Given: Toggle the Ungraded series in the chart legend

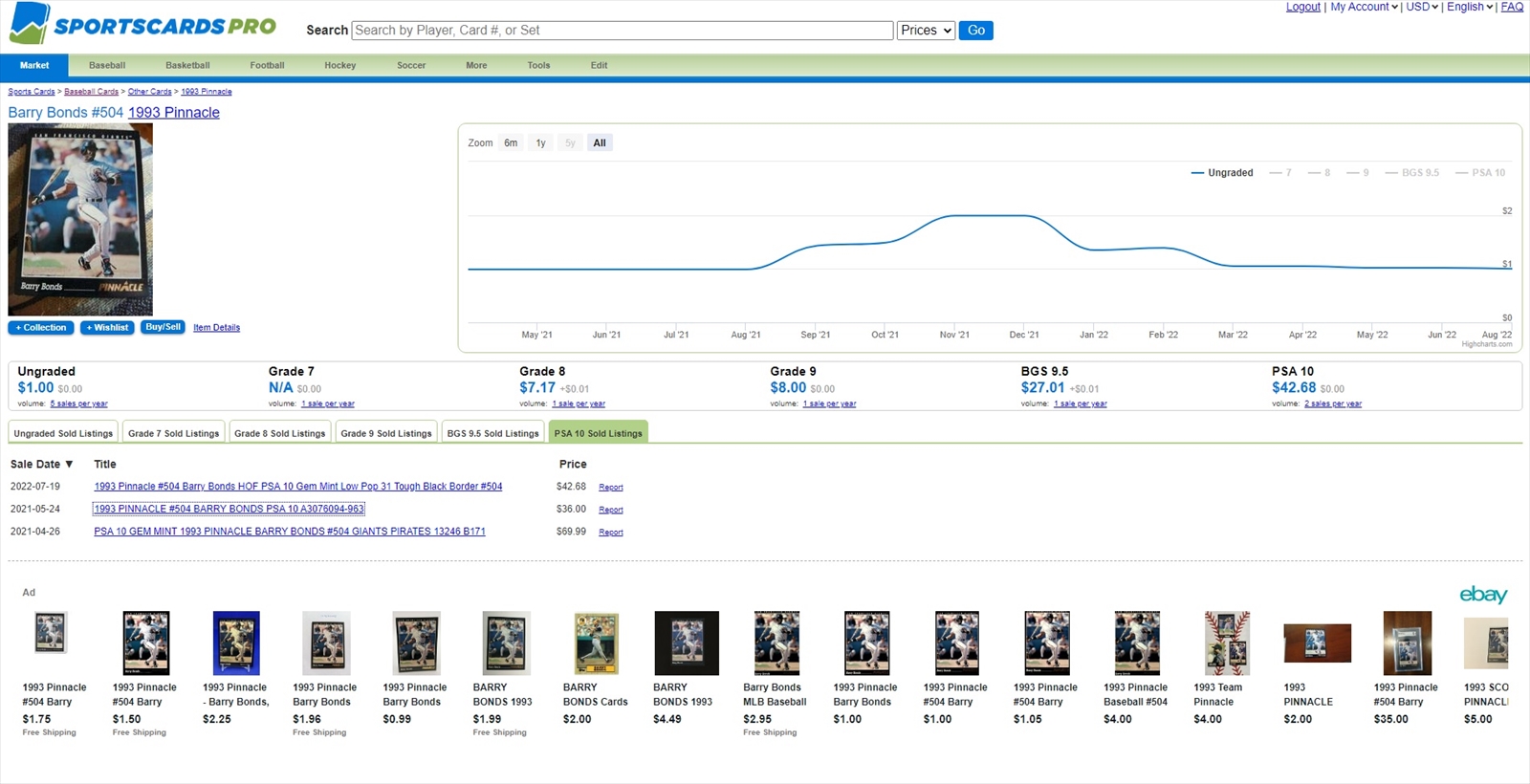Looking at the screenshot, I should click(1222, 173).
